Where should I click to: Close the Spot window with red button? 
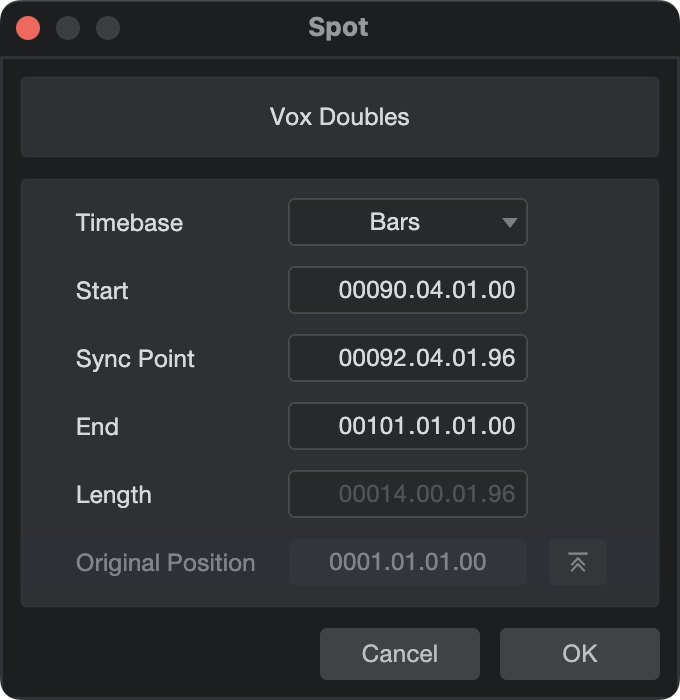(28, 28)
